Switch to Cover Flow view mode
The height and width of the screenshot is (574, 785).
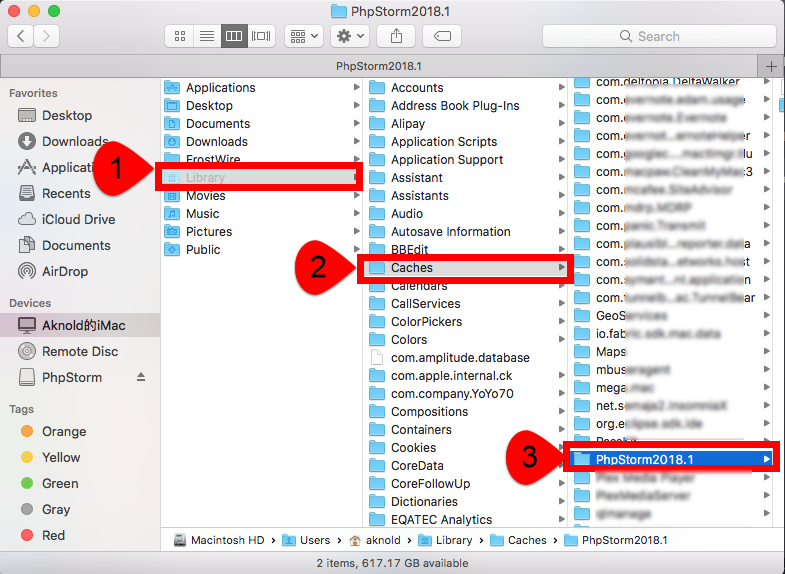click(261, 36)
